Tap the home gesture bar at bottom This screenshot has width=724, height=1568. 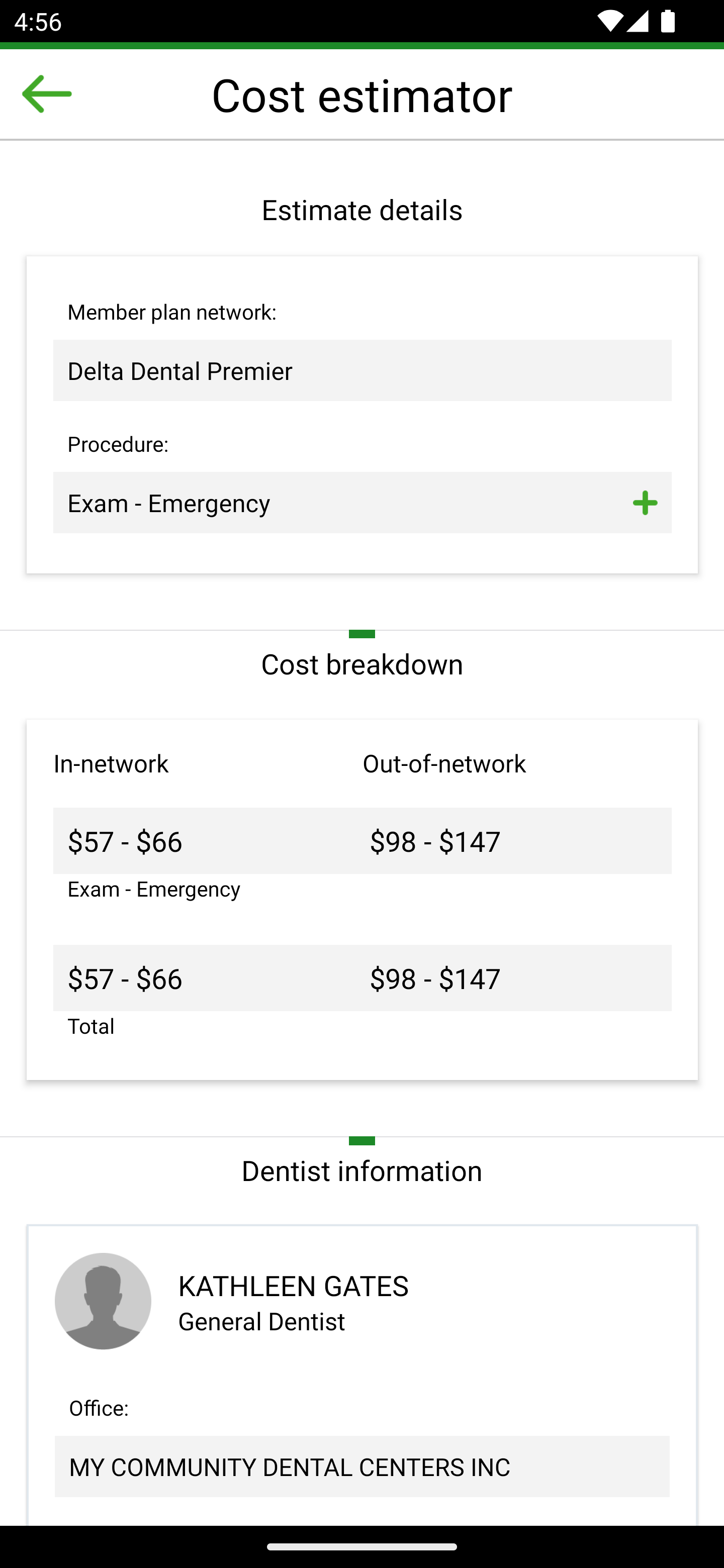tap(361, 1547)
